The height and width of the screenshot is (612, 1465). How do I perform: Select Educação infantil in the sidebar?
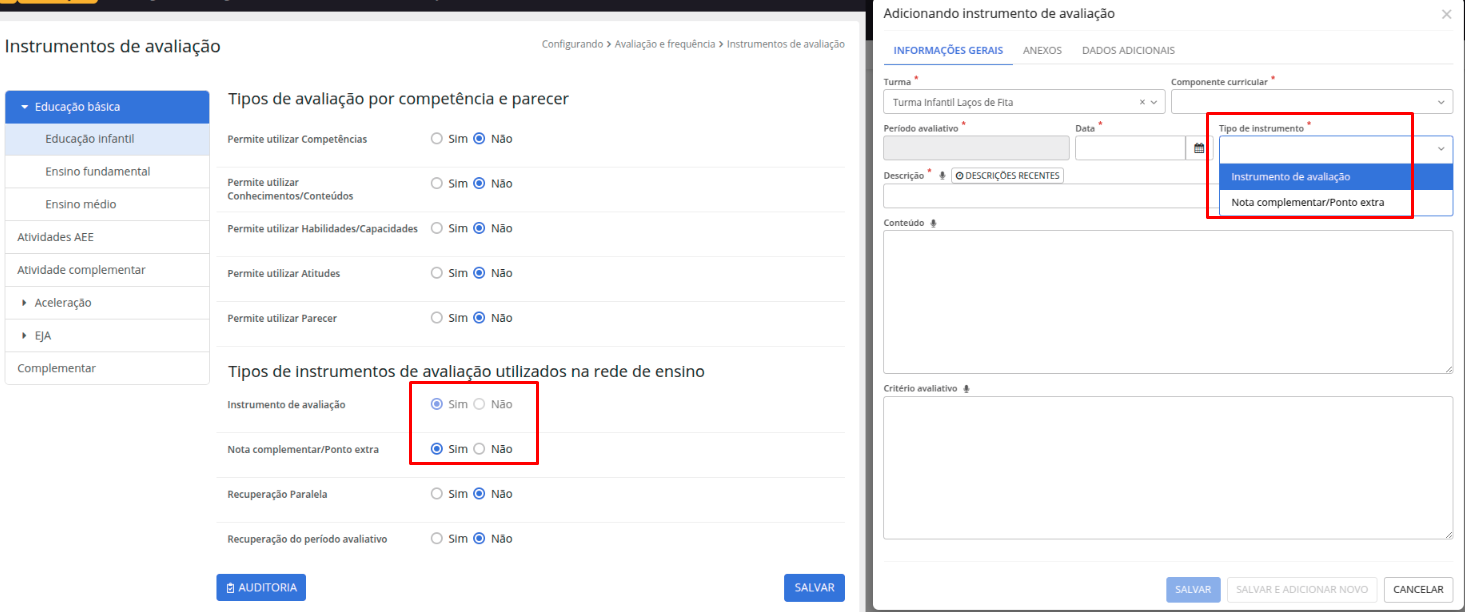coord(107,139)
